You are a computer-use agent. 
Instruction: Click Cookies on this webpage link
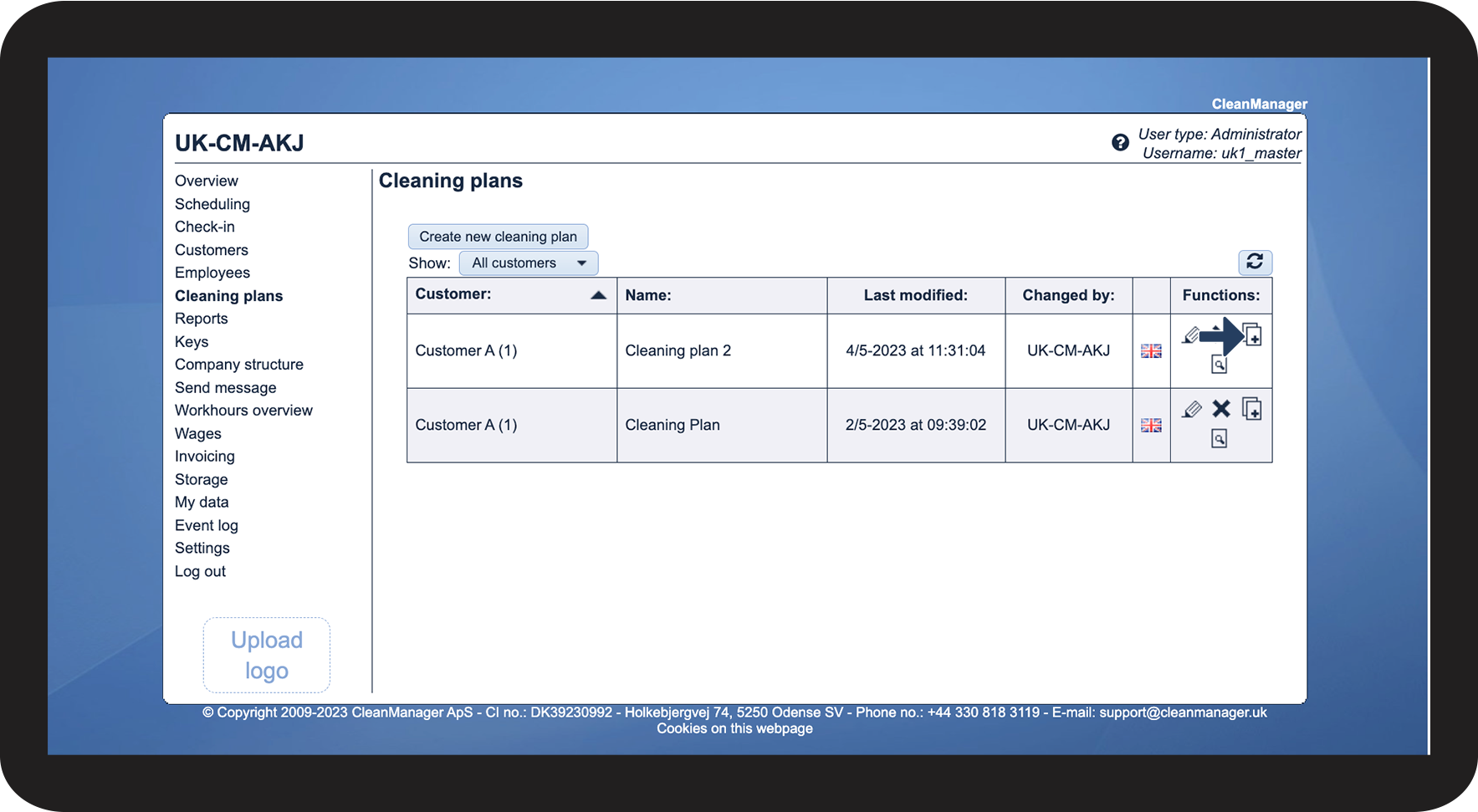pos(734,728)
